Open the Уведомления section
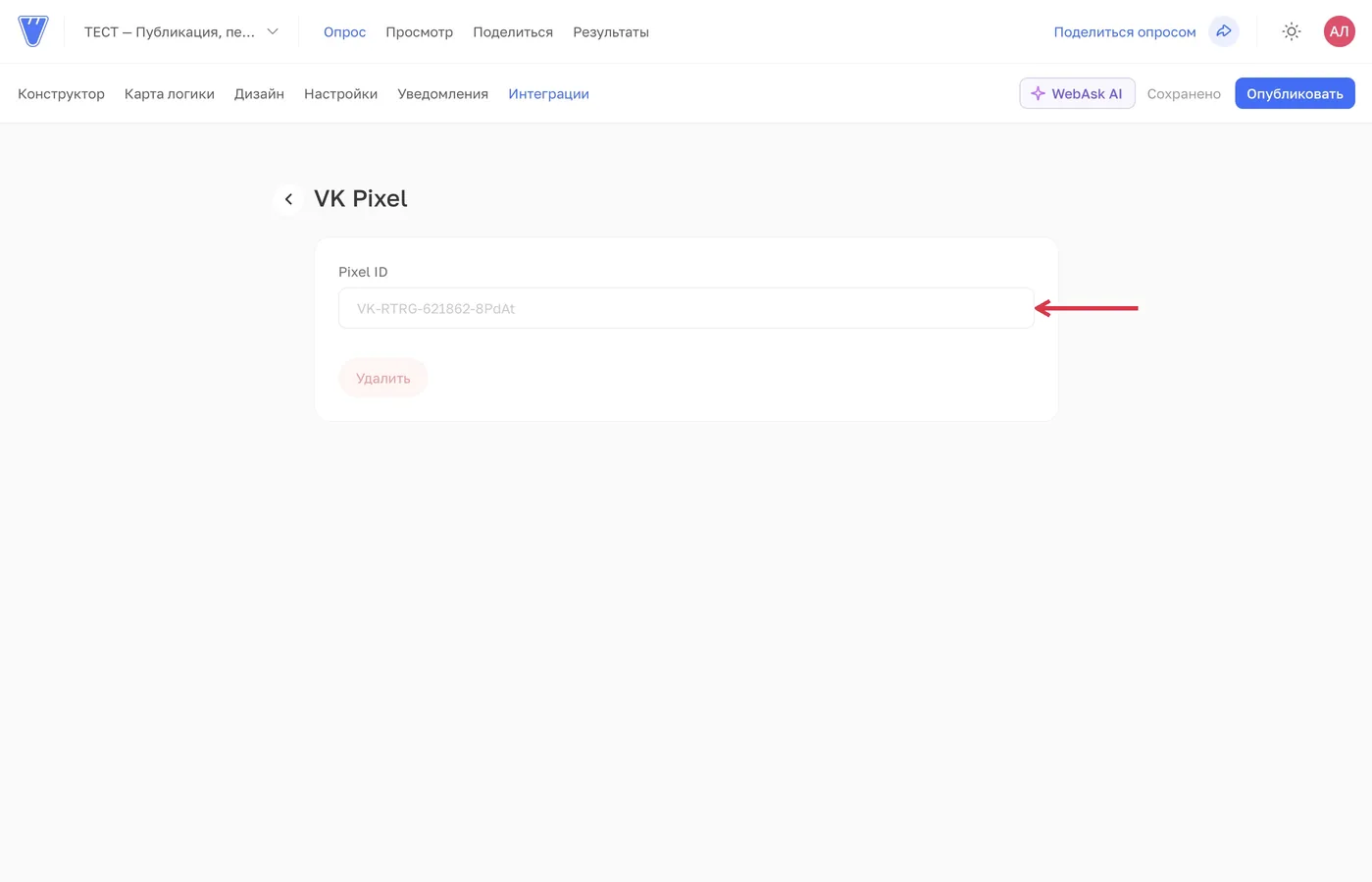 [442, 94]
